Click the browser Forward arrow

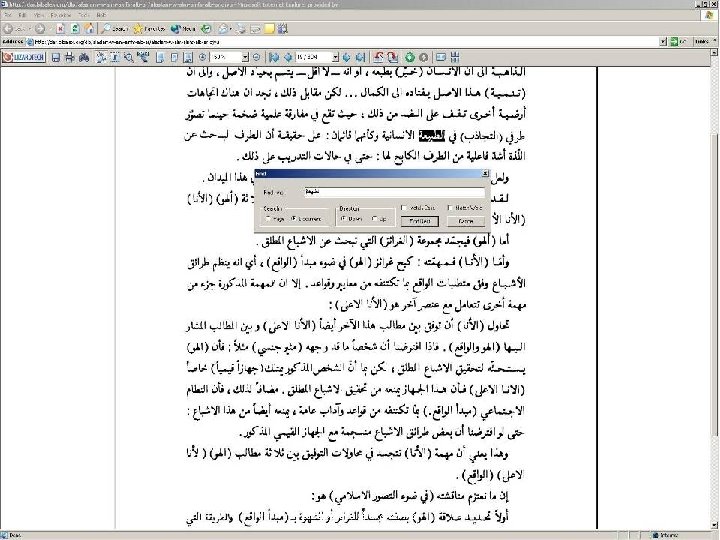point(39,28)
